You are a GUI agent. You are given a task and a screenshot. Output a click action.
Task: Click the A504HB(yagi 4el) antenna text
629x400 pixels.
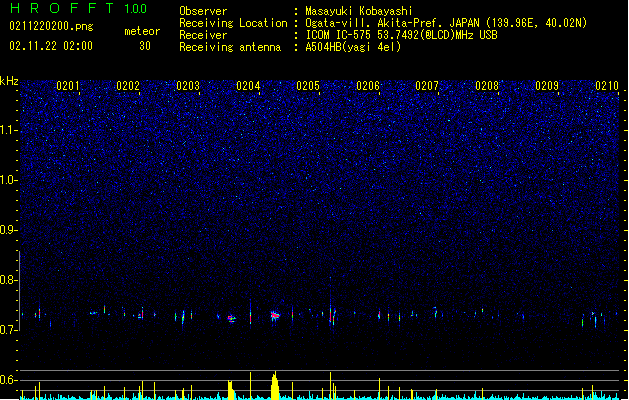353,47
